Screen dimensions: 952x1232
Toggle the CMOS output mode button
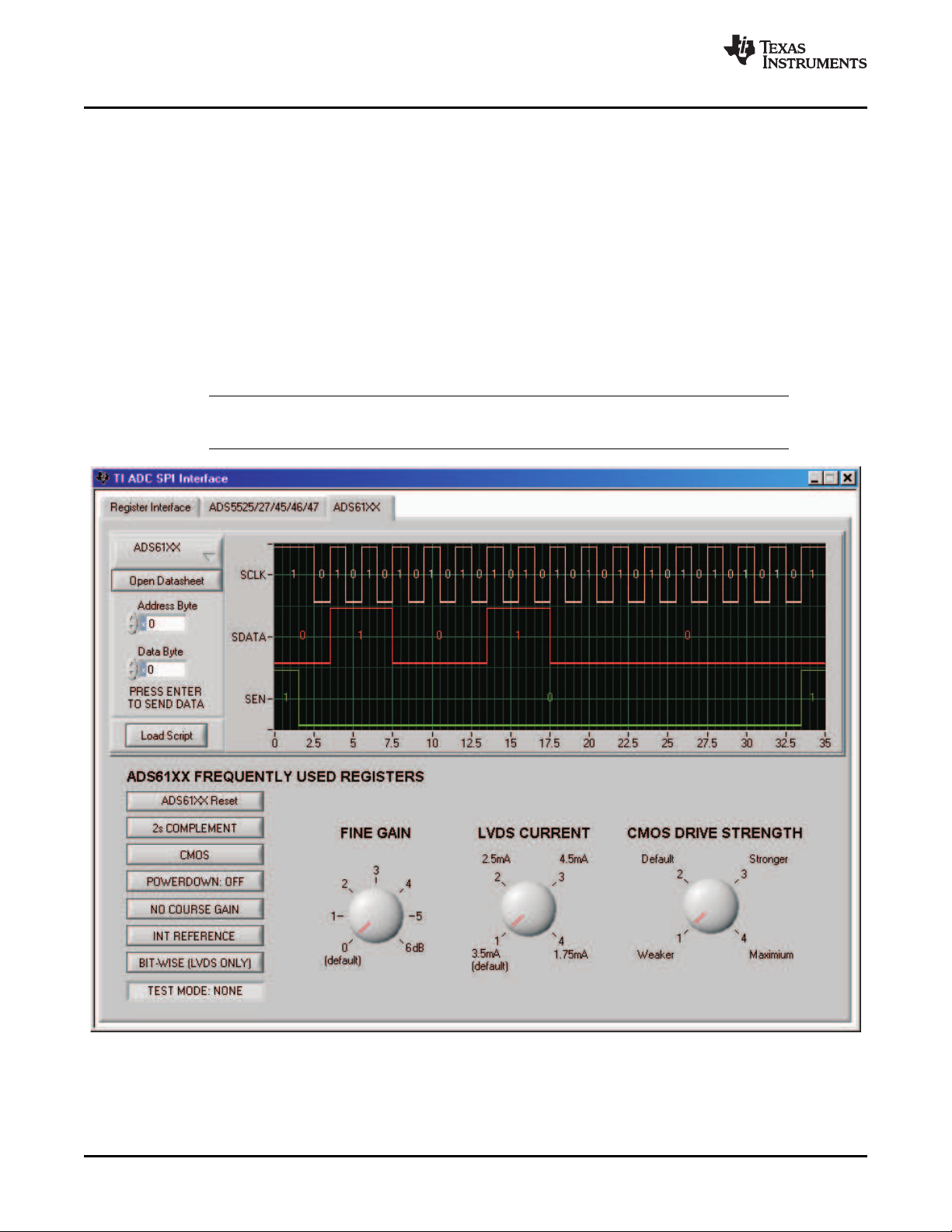point(195,855)
